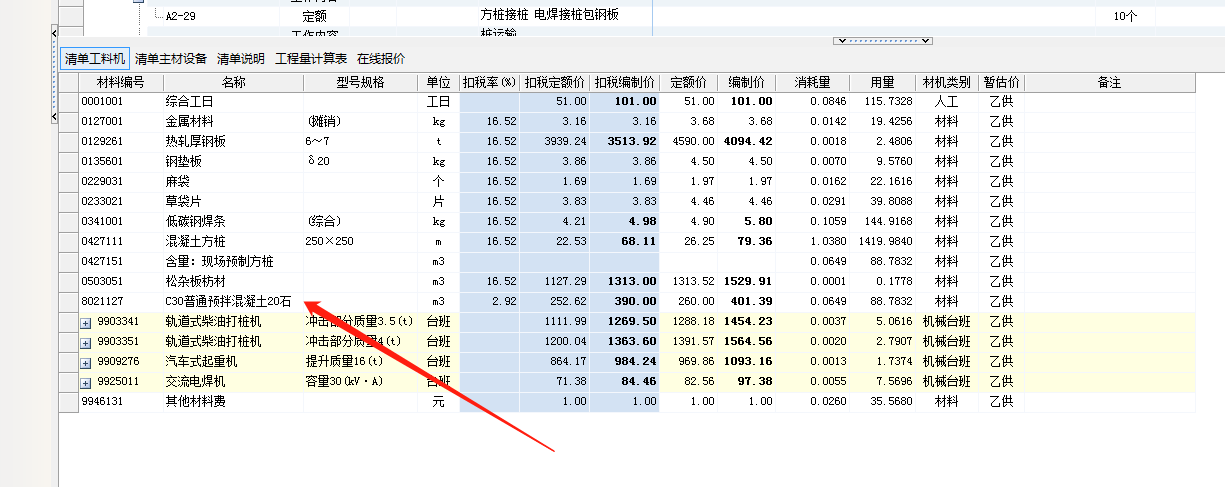Click the 名称 column header
The width and height of the screenshot is (1225, 487).
[x=233, y=82]
